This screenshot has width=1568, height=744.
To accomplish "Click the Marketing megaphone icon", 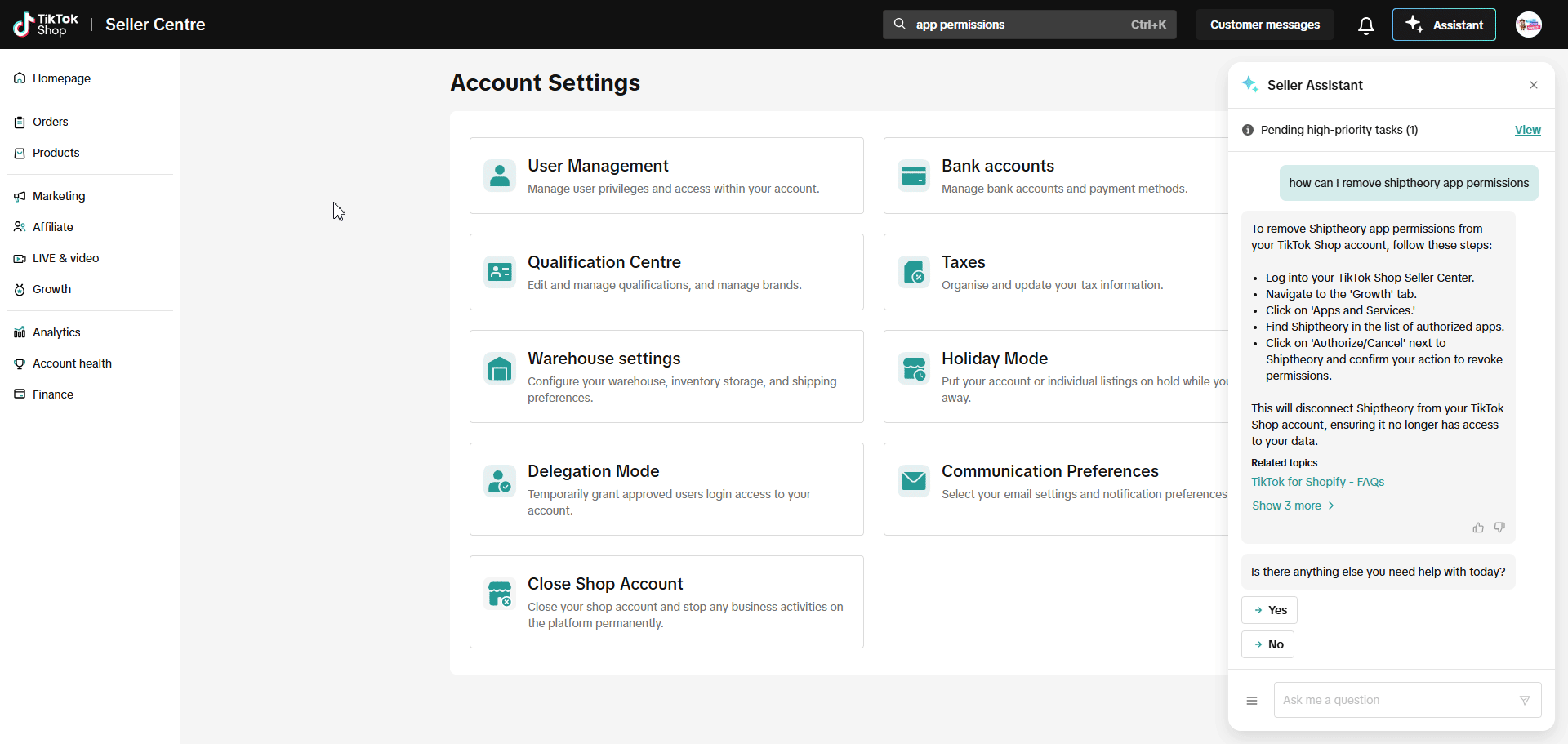I will (20, 196).
